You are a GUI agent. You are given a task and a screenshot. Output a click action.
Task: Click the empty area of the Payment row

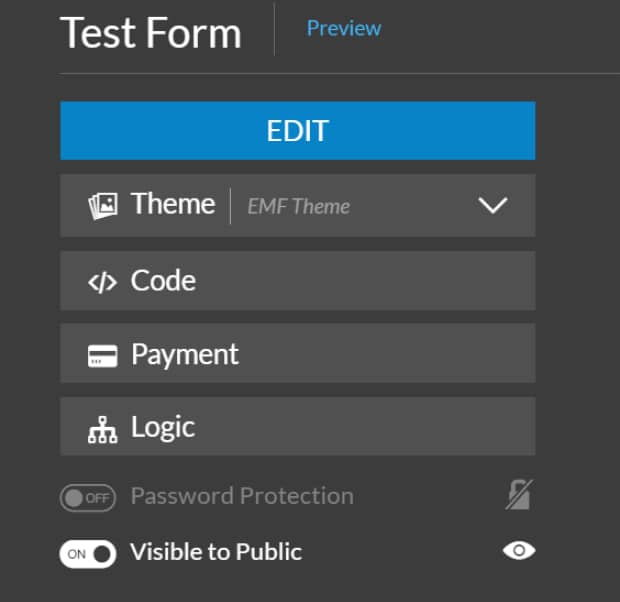[x=388, y=353]
